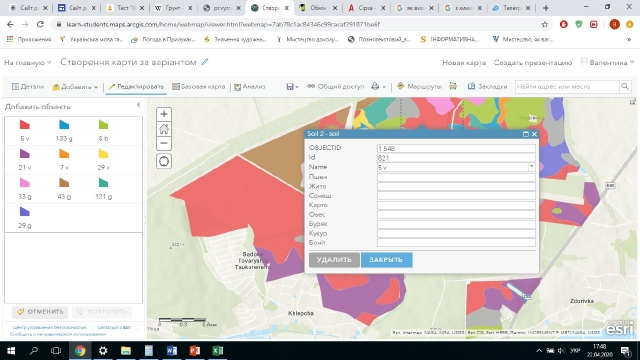Image resolution: width=640 pixels, height=360 pixels.
Task: Reload the browser page
Action: pyautogui.click(x=40, y=24)
